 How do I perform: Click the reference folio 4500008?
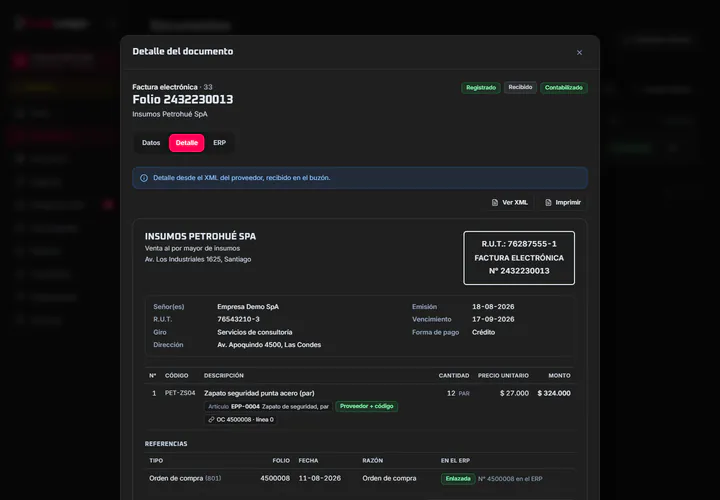point(275,478)
